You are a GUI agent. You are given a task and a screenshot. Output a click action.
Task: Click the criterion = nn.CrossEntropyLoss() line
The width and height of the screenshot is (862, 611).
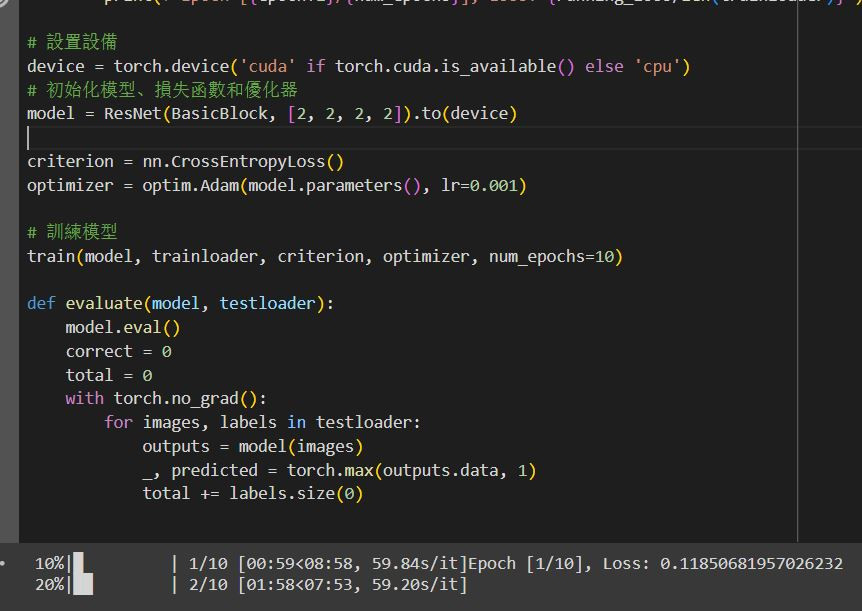[x=185, y=162]
